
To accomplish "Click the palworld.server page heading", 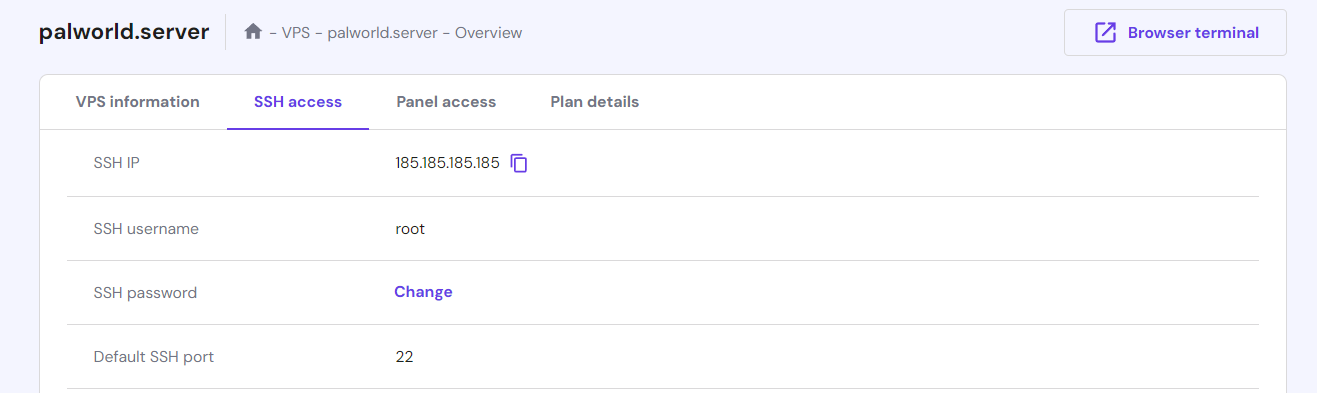I will coord(124,32).
